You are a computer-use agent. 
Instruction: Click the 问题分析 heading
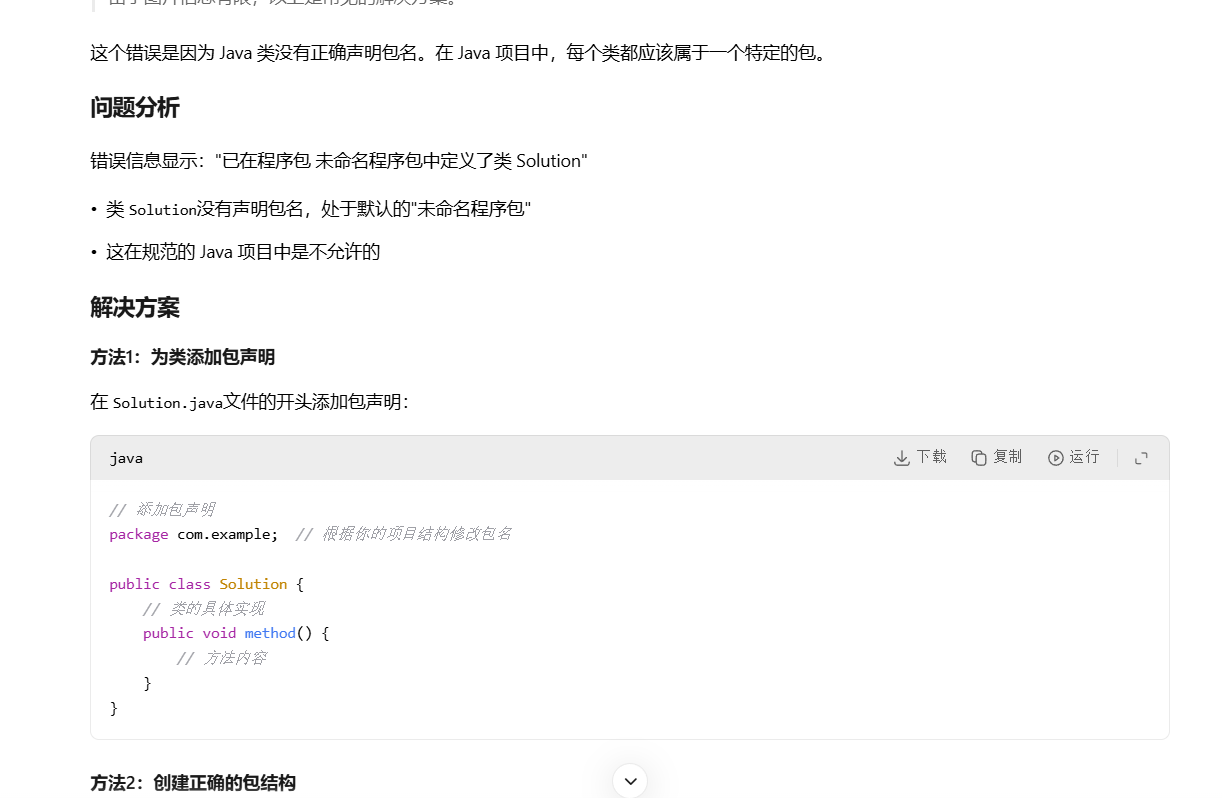coord(135,108)
